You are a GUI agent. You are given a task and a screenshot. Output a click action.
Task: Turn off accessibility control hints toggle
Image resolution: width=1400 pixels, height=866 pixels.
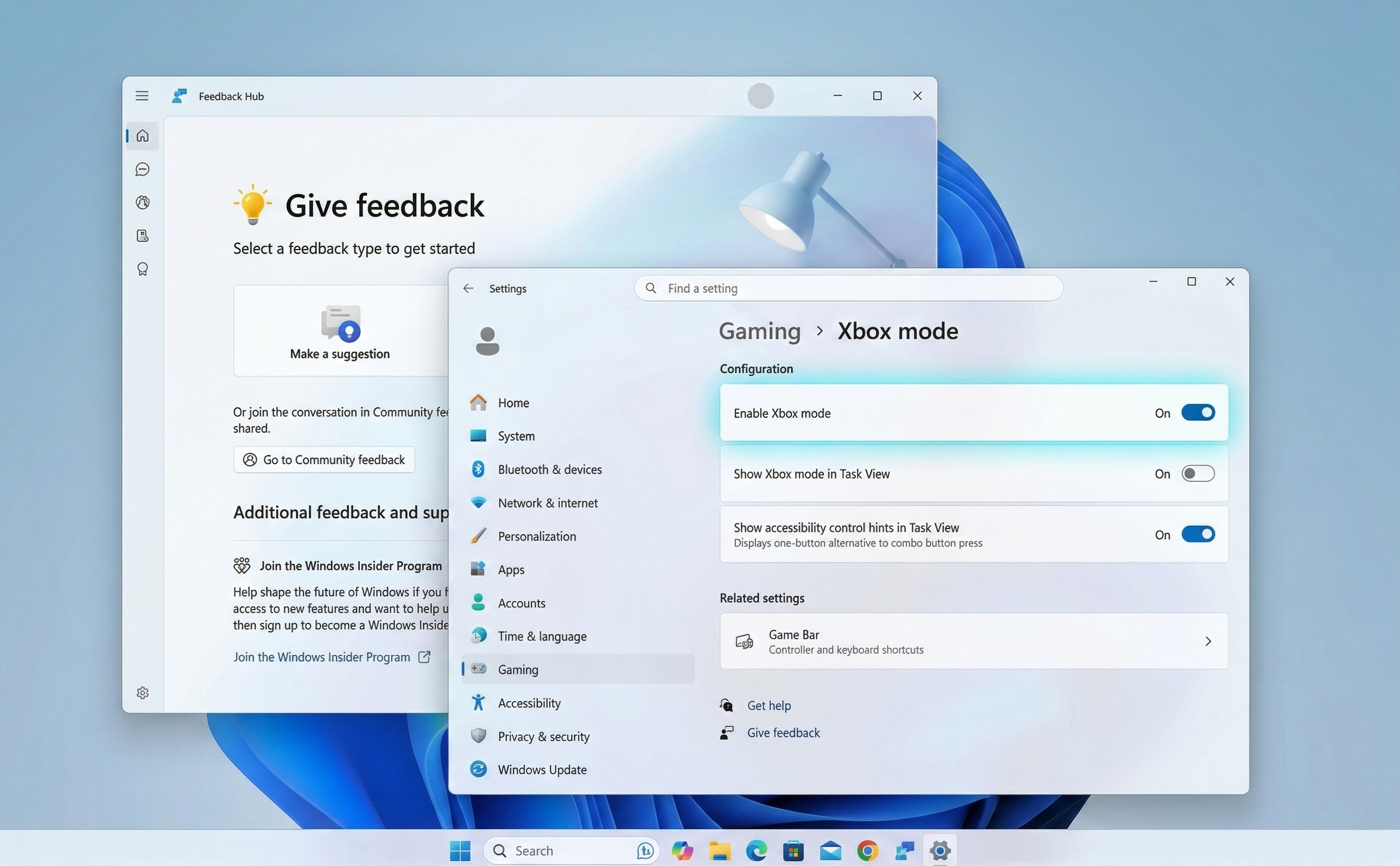click(x=1198, y=534)
